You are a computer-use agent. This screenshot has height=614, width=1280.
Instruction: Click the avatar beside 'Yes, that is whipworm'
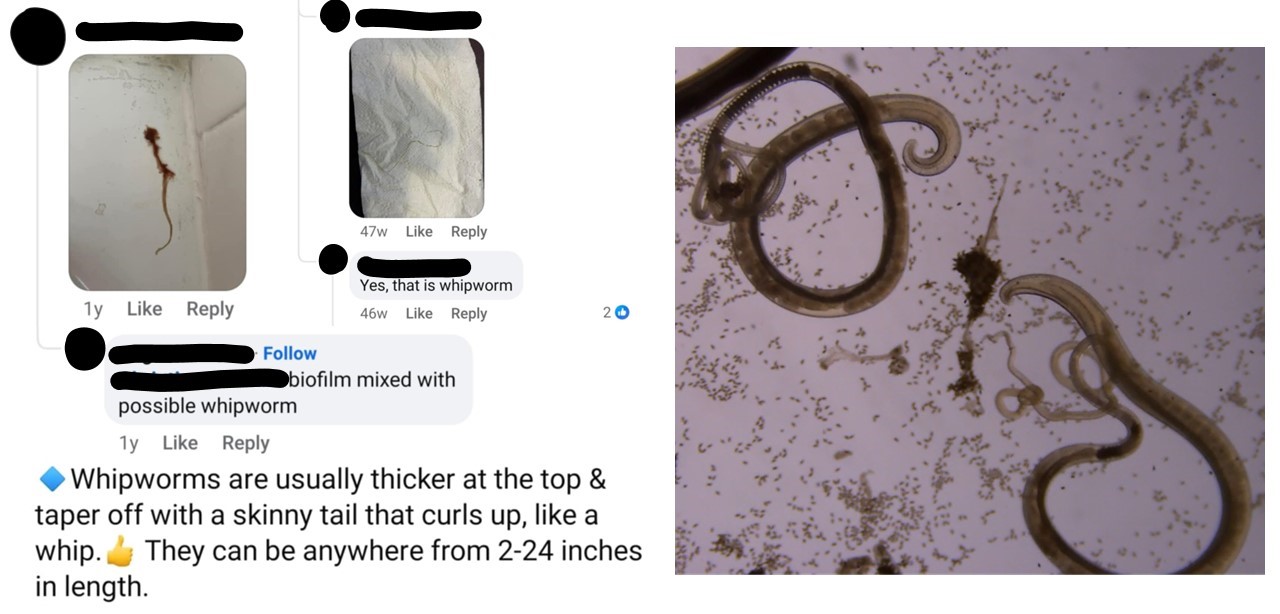point(333,260)
